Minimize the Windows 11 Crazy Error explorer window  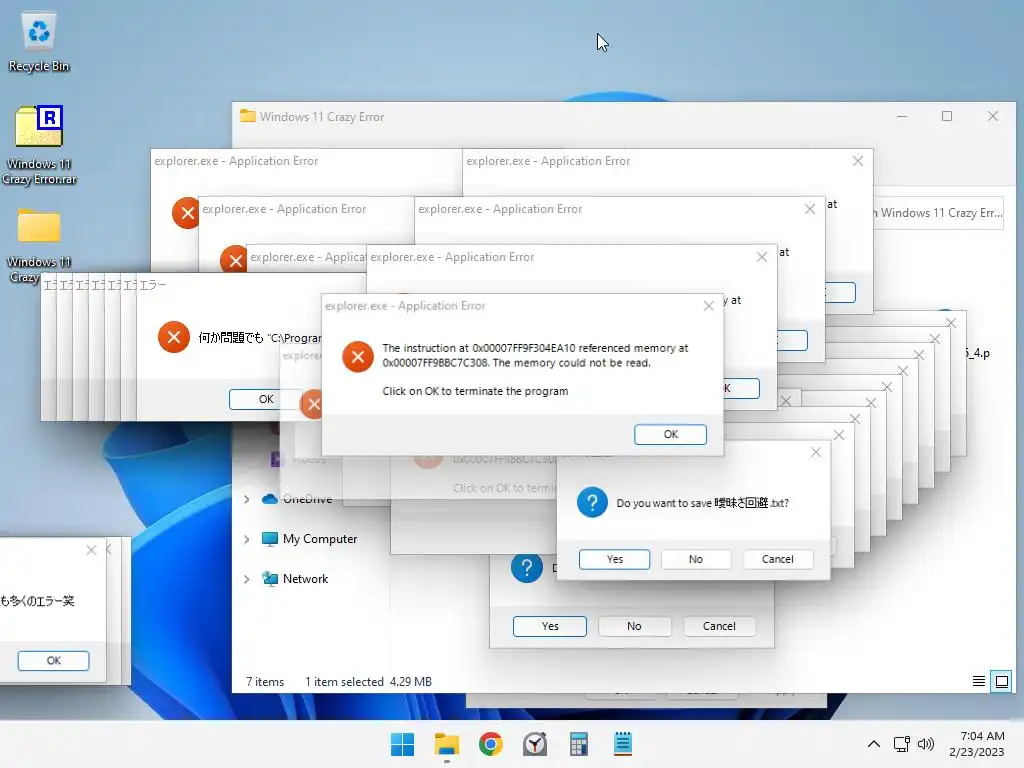point(902,116)
